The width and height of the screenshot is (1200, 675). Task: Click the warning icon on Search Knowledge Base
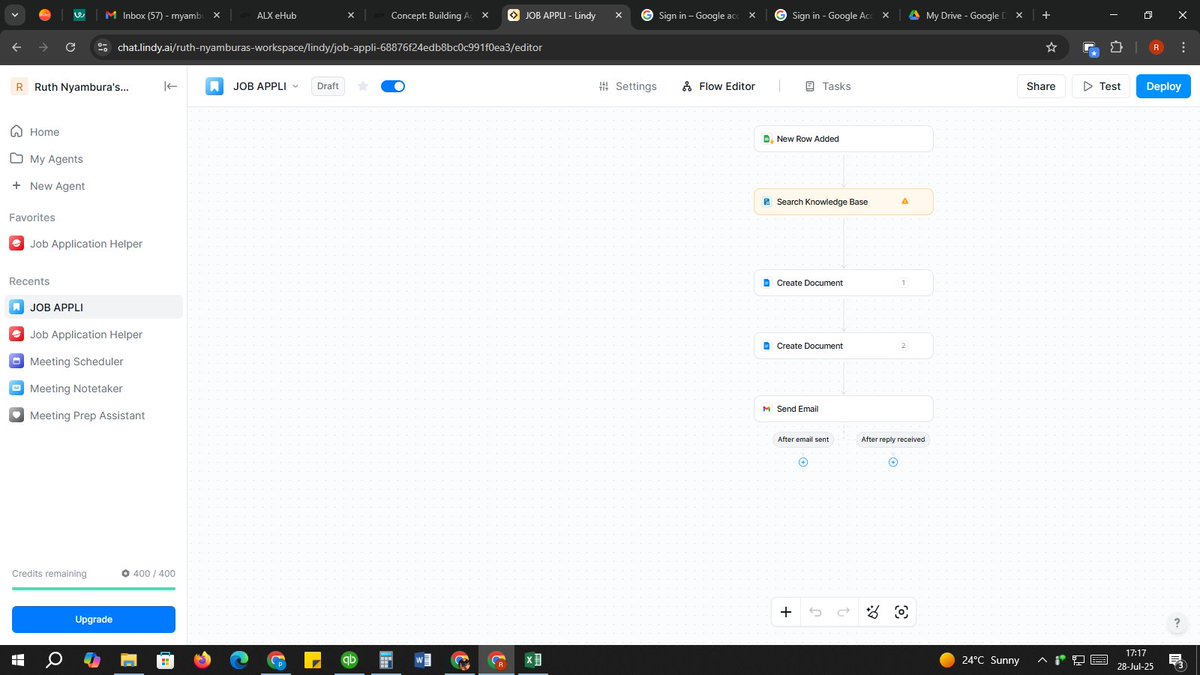905,201
